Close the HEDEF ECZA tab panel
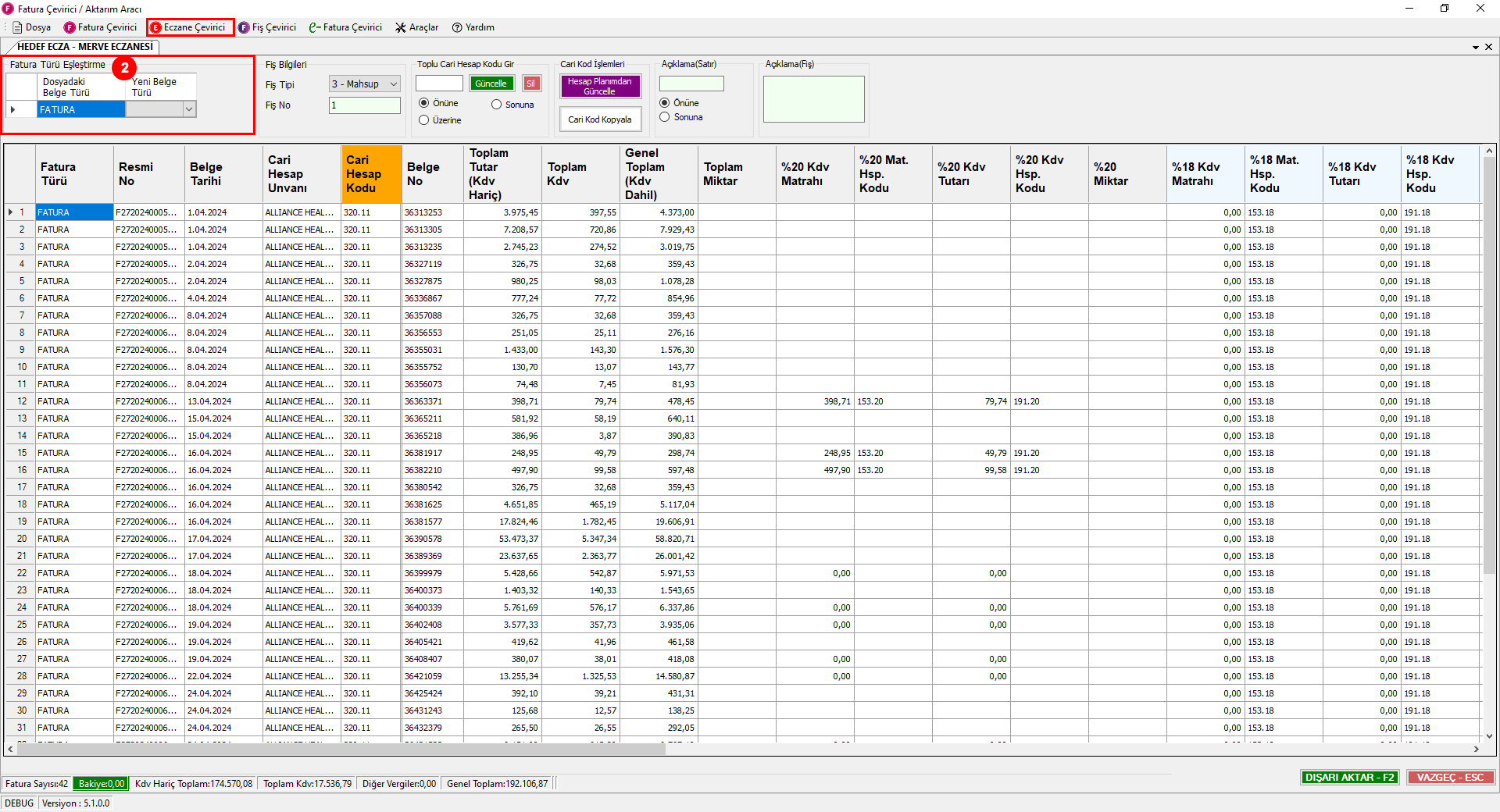1500x812 pixels. click(1488, 47)
